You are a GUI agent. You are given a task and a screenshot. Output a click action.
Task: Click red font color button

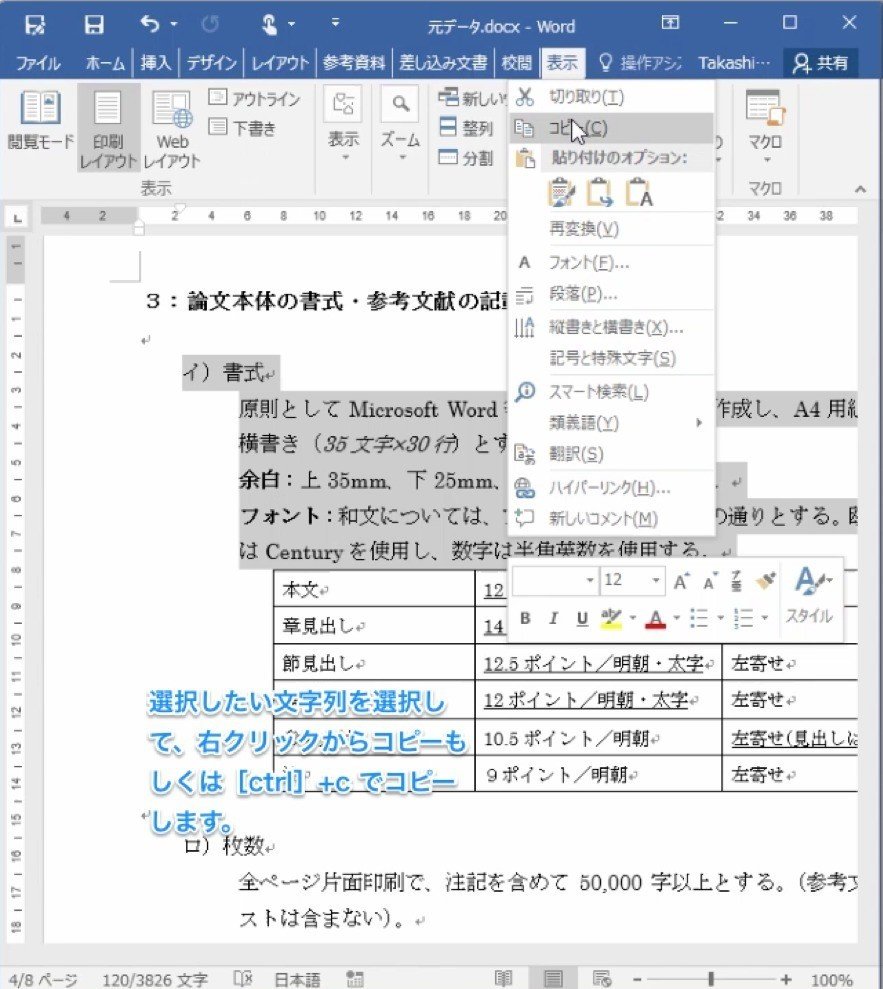tap(656, 618)
